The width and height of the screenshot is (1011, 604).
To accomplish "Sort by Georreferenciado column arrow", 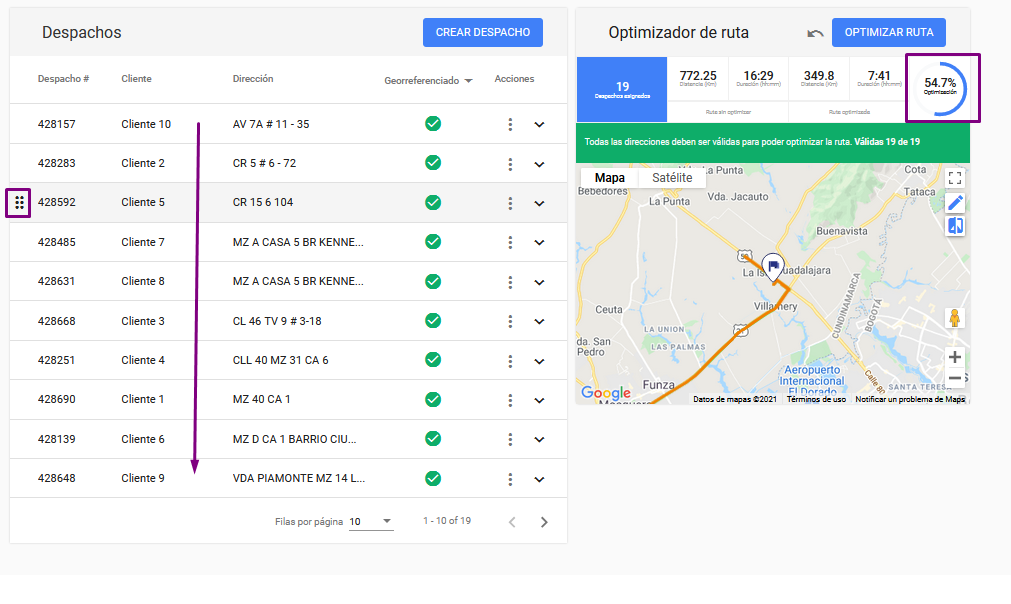I will tap(468, 81).
